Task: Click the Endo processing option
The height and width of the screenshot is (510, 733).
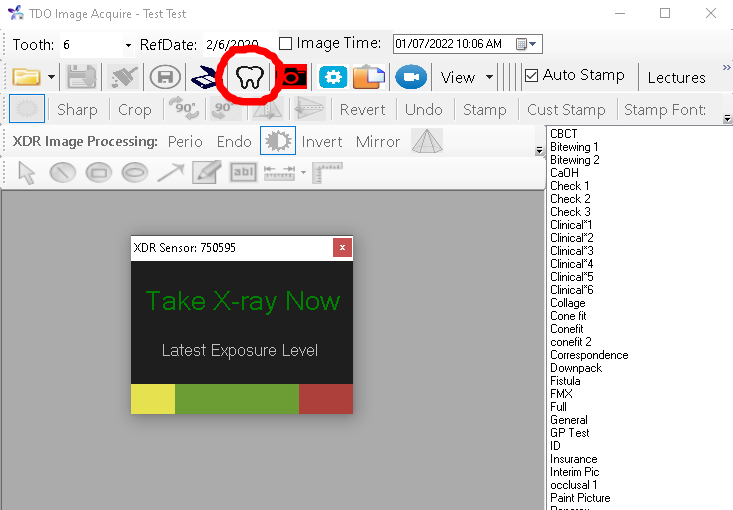Action: [x=234, y=142]
